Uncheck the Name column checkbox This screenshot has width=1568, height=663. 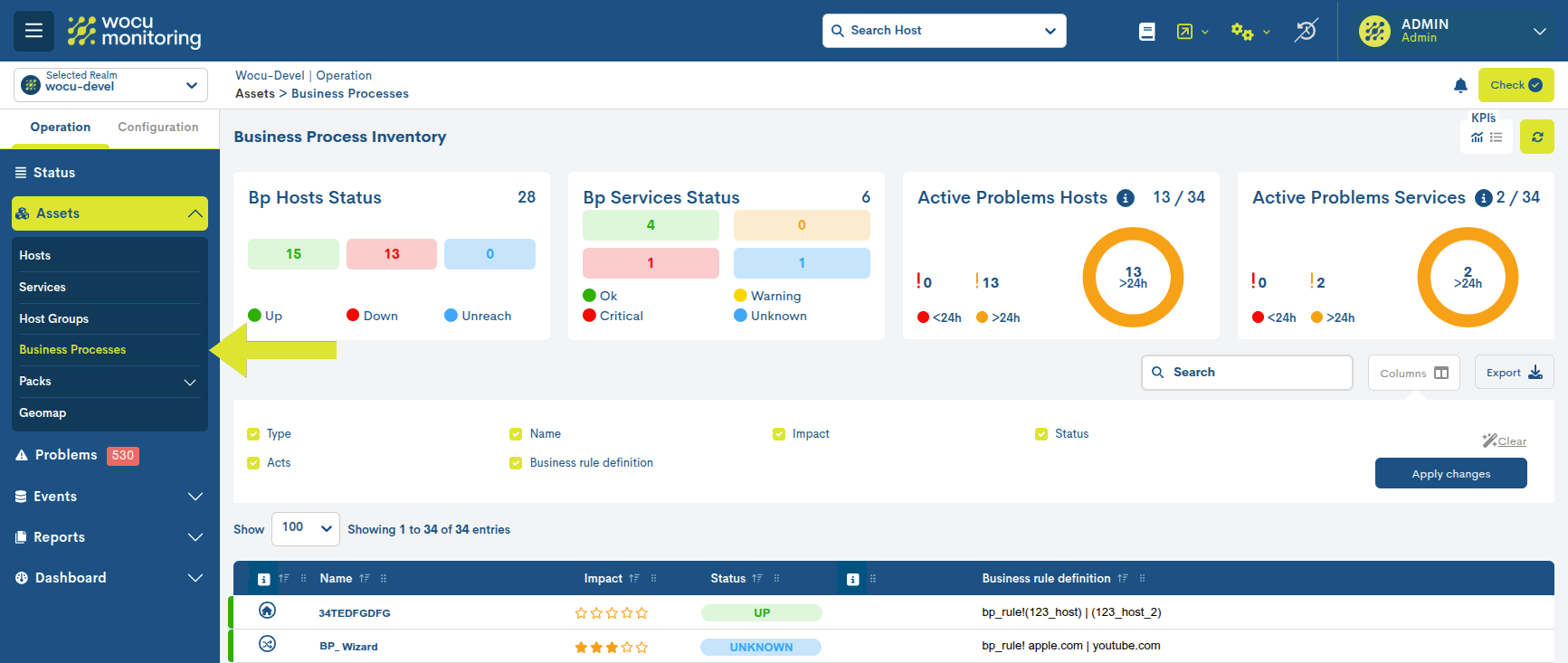pos(516,434)
